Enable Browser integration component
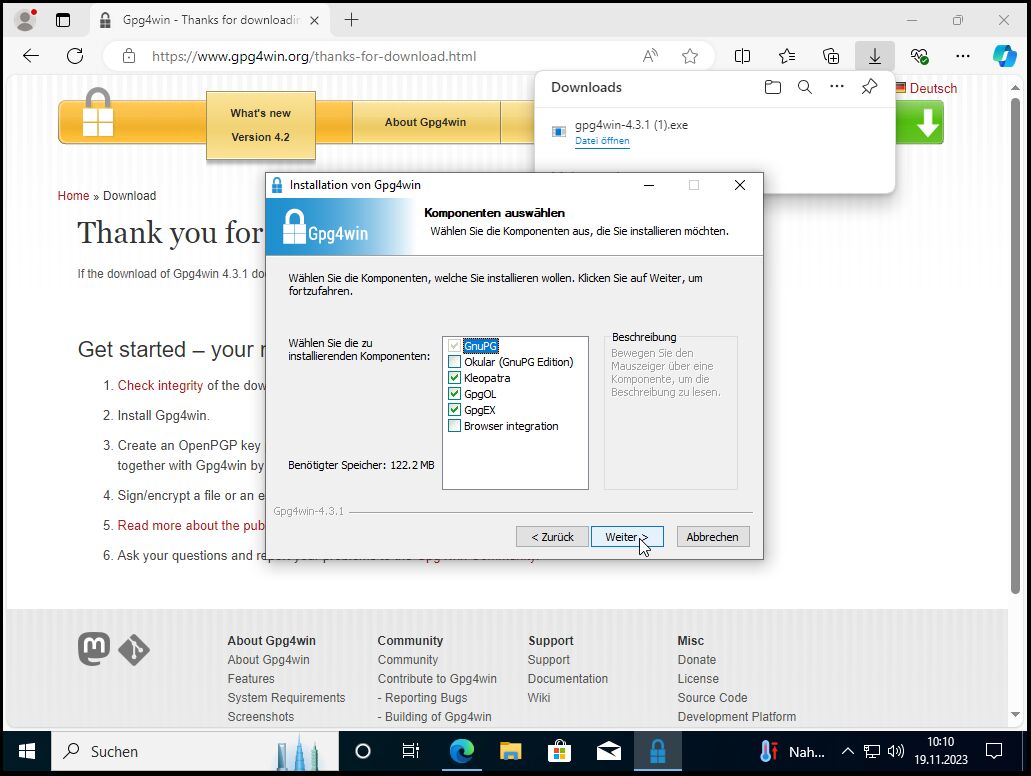 (x=455, y=426)
